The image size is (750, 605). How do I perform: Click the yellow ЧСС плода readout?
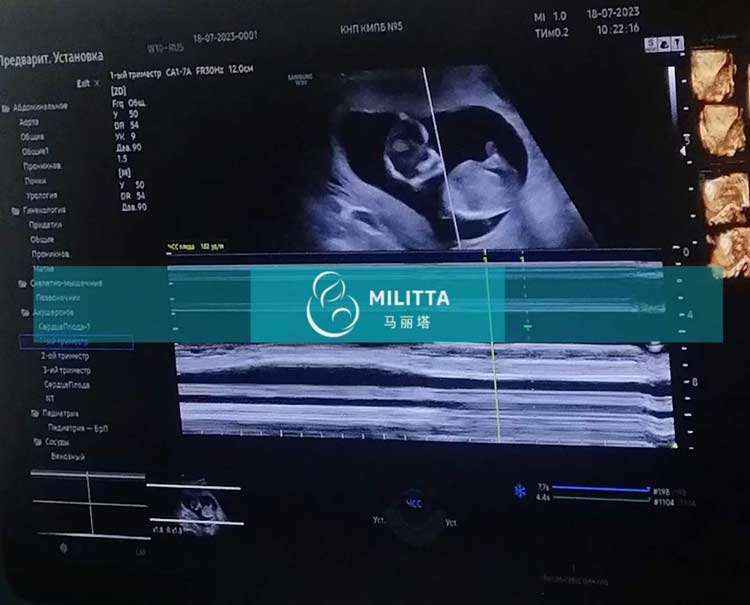(195, 247)
